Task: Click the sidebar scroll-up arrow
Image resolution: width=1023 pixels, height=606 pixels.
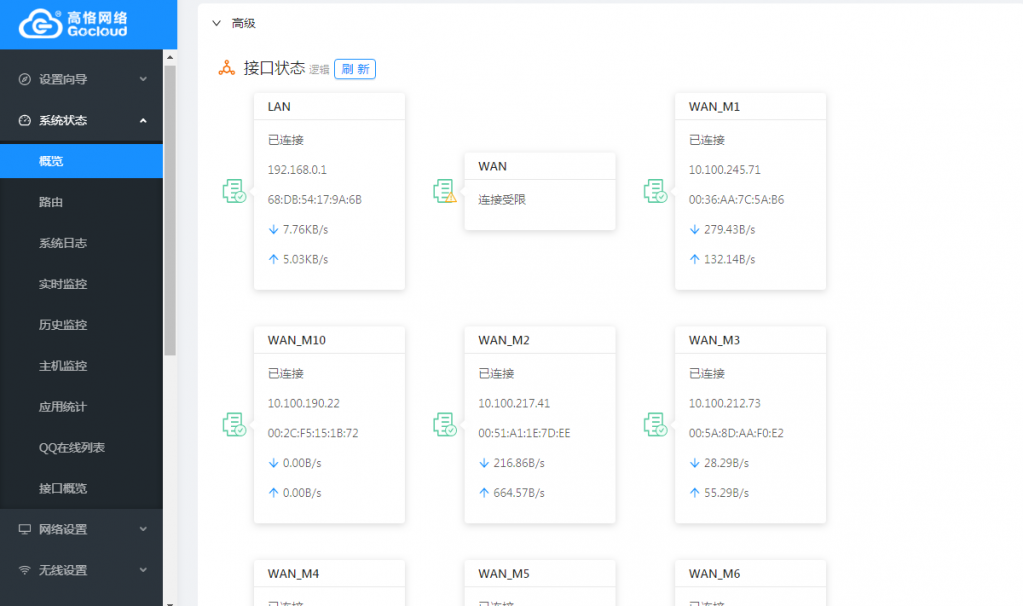Action: pyautogui.click(x=170, y=57)
